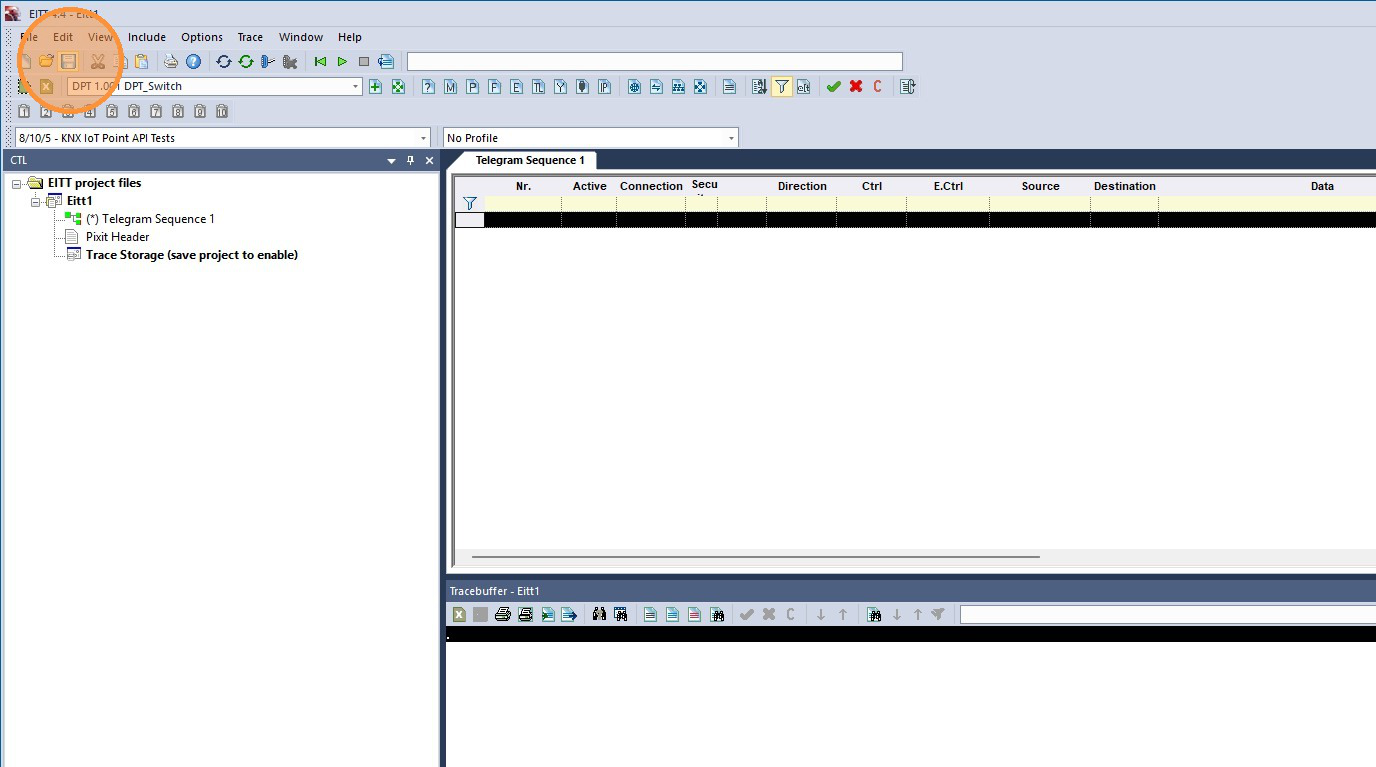
Task: Click the "F" frame icon in the toolbar
Action: pos(494,87)
